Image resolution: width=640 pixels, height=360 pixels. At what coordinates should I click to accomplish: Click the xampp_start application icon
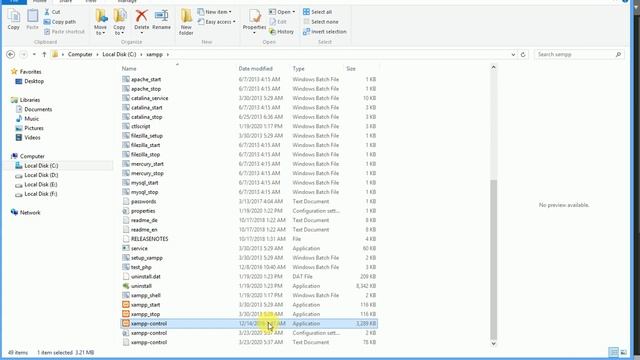click(x=126, y=304)
